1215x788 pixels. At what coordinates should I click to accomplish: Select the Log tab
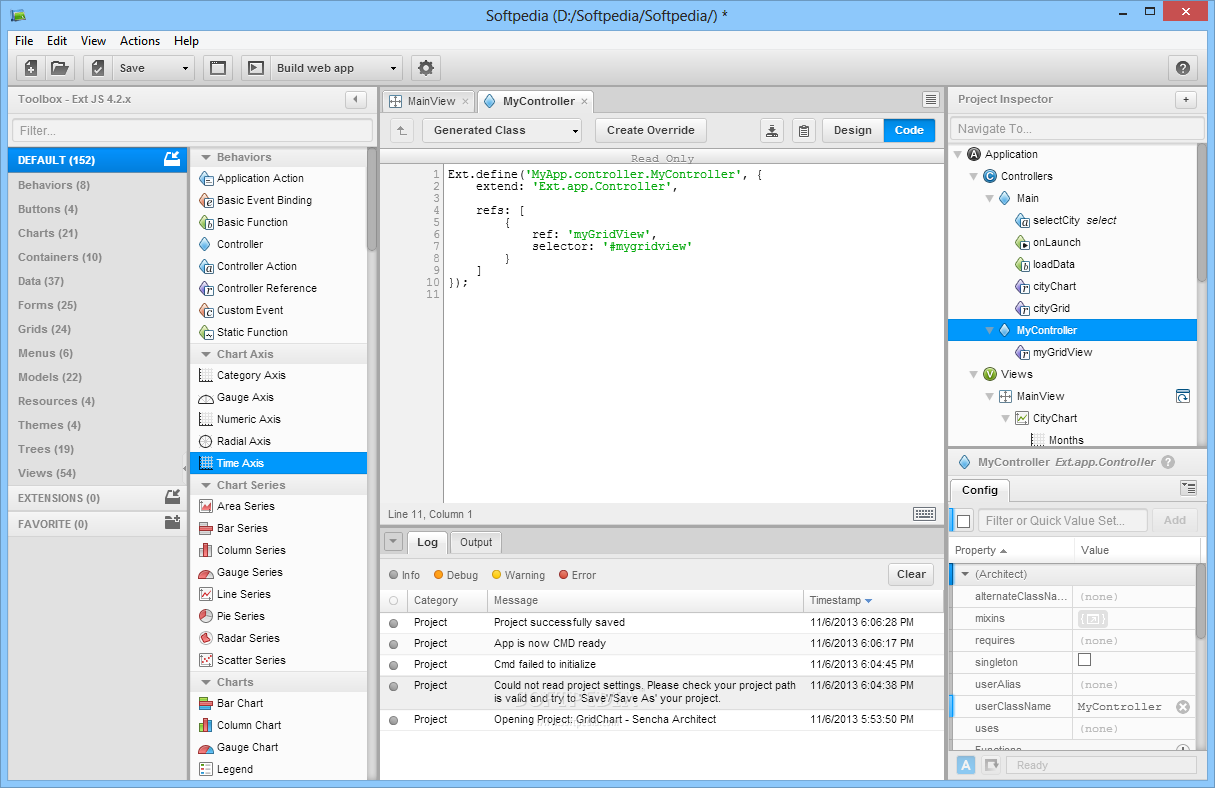click(x=427, y=542)
